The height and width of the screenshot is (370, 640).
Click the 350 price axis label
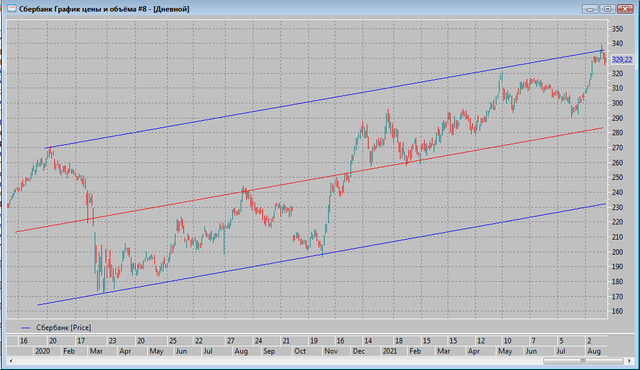point(618,29)
